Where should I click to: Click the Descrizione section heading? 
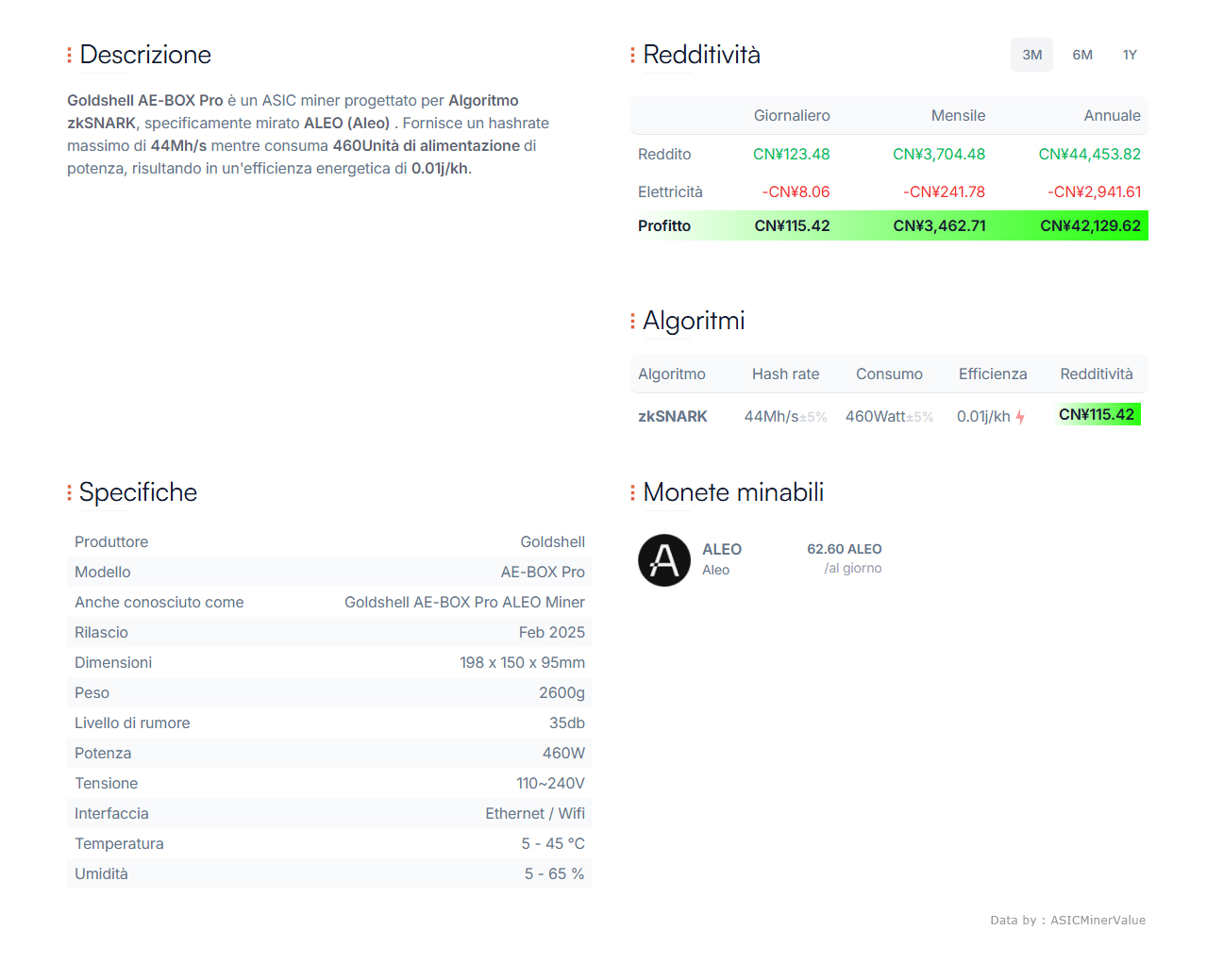click(145, 55)
